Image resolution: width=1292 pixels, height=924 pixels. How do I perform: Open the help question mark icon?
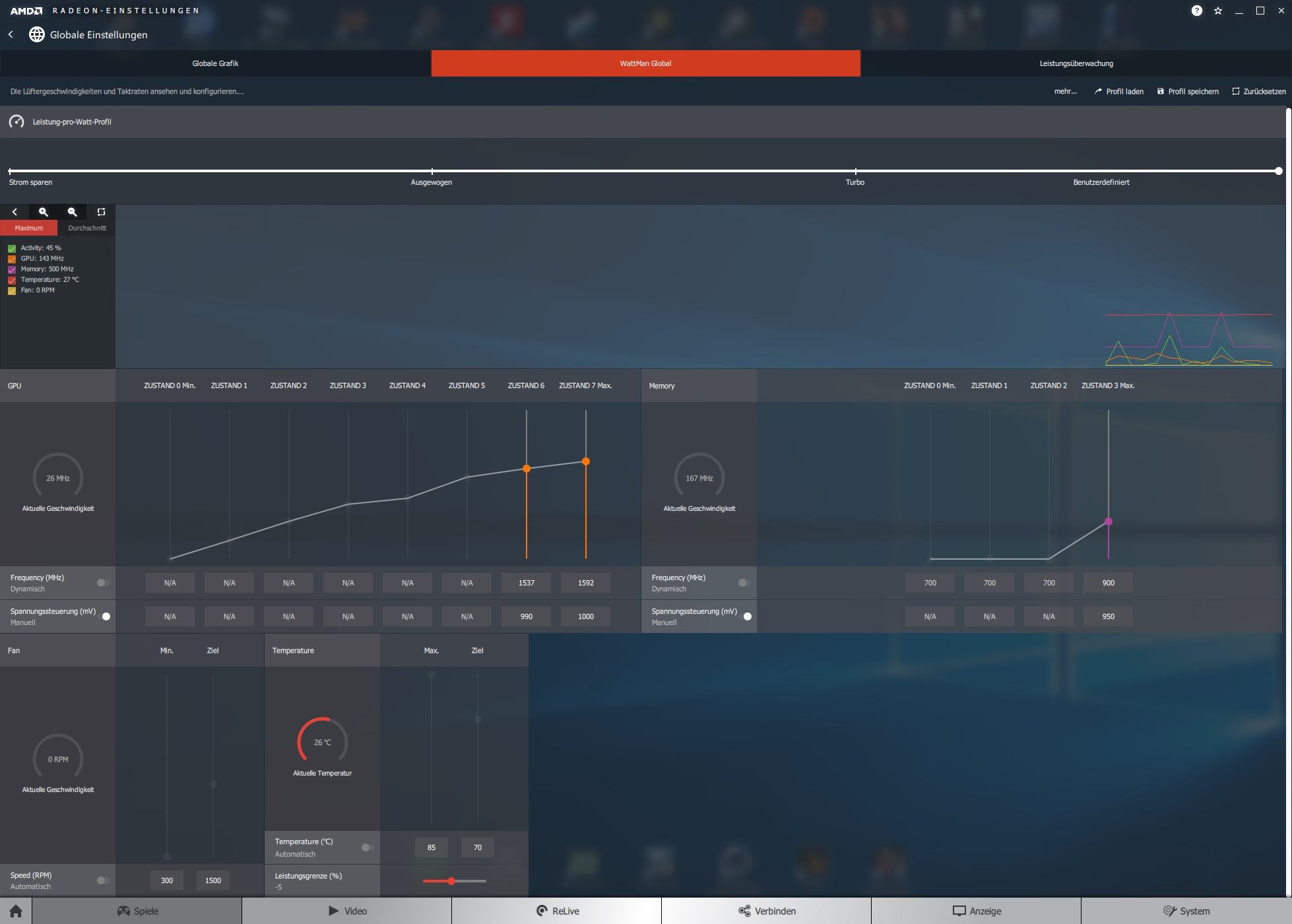[1197, 11]
